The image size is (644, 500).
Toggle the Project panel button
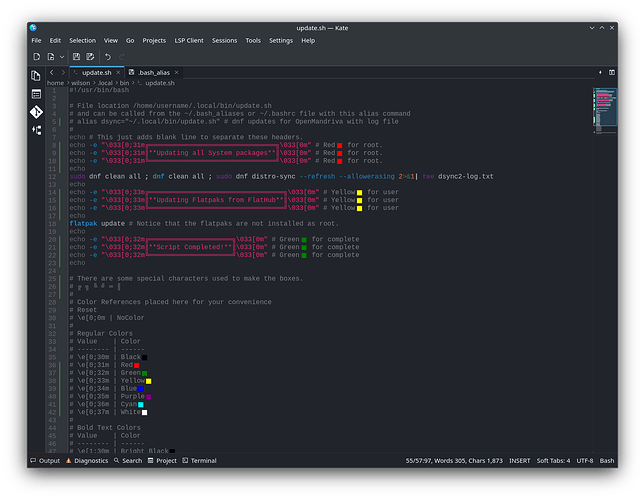[162, 461]
